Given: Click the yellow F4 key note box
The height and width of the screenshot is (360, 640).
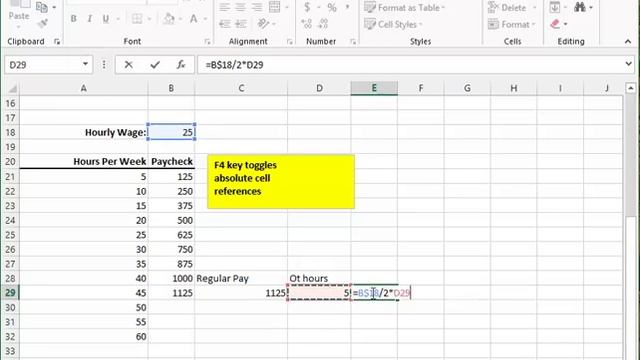Looking at the screenshot, I should (x=281, y=182).
